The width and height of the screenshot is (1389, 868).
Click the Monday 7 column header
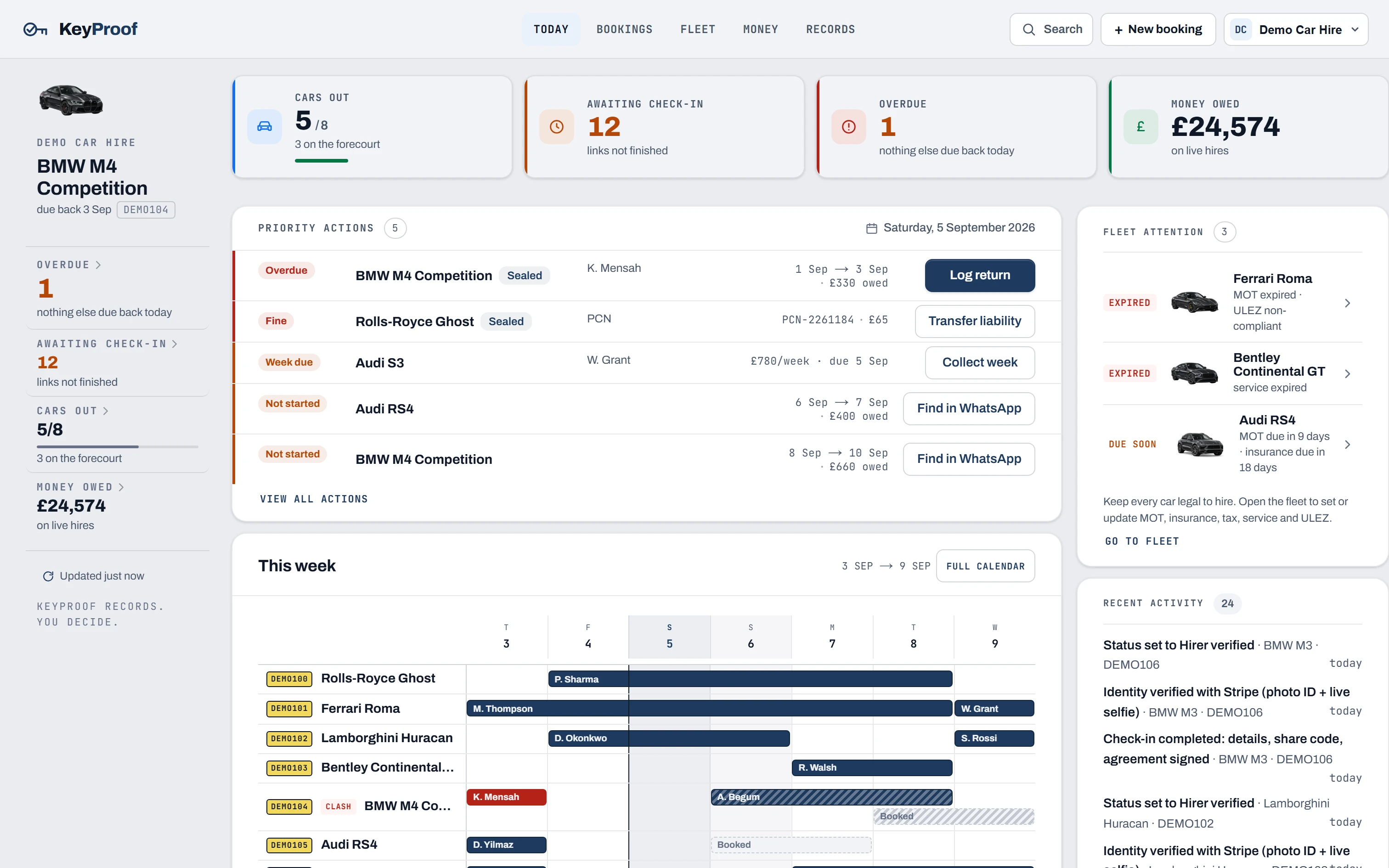pyautogui.click(x=832, y=637)
